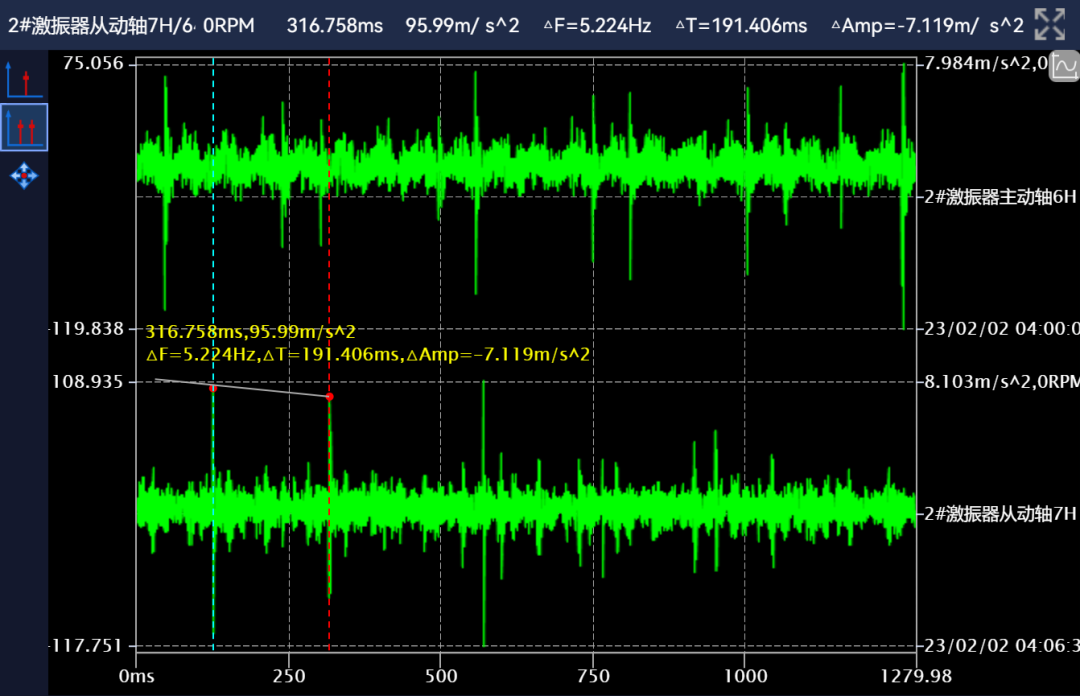The image size is (1080, 696).
Task: Expand chart to fullscreen view
Action: (x=1049, y=24)
